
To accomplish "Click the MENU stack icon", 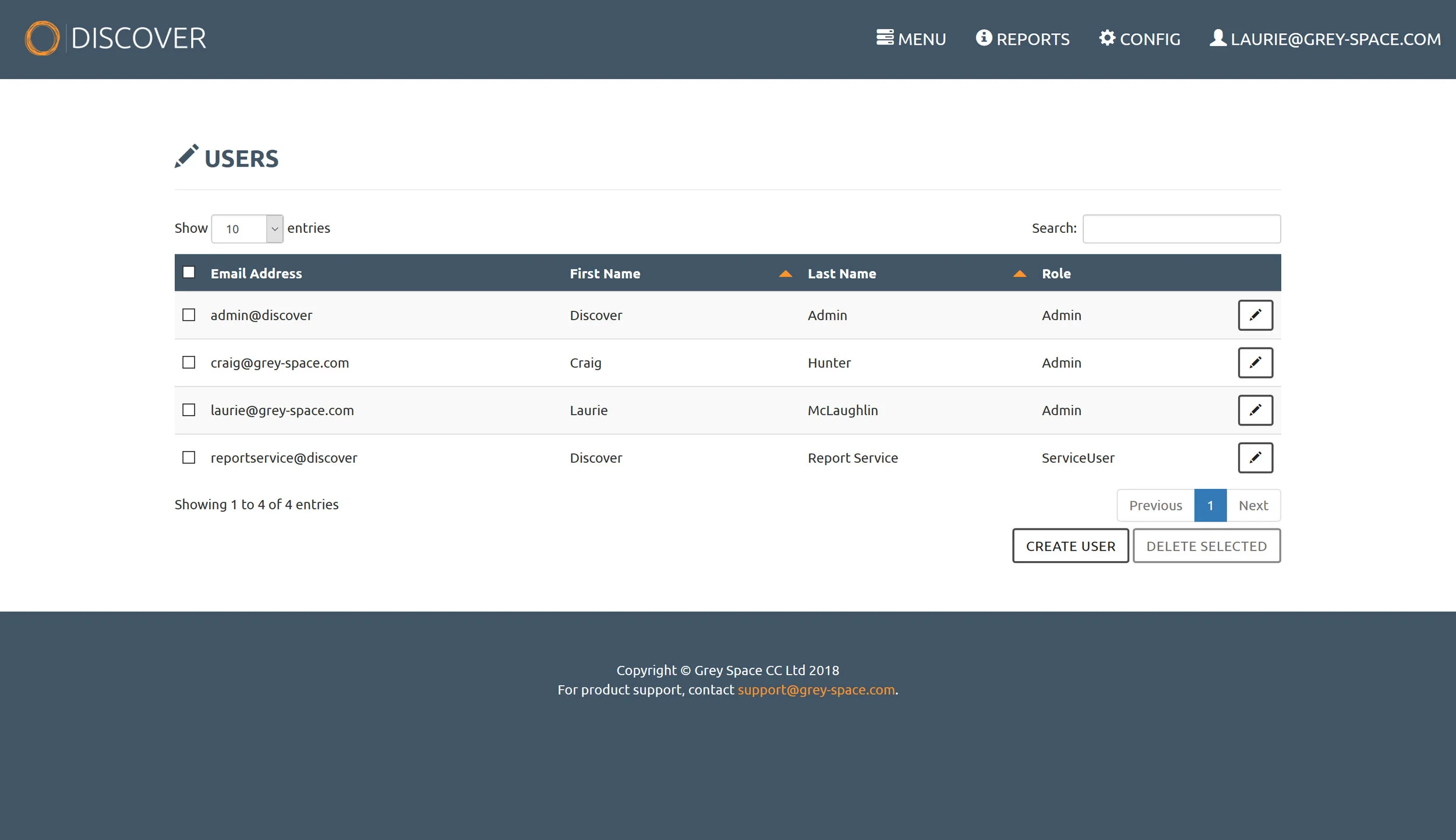I will 885,37.
